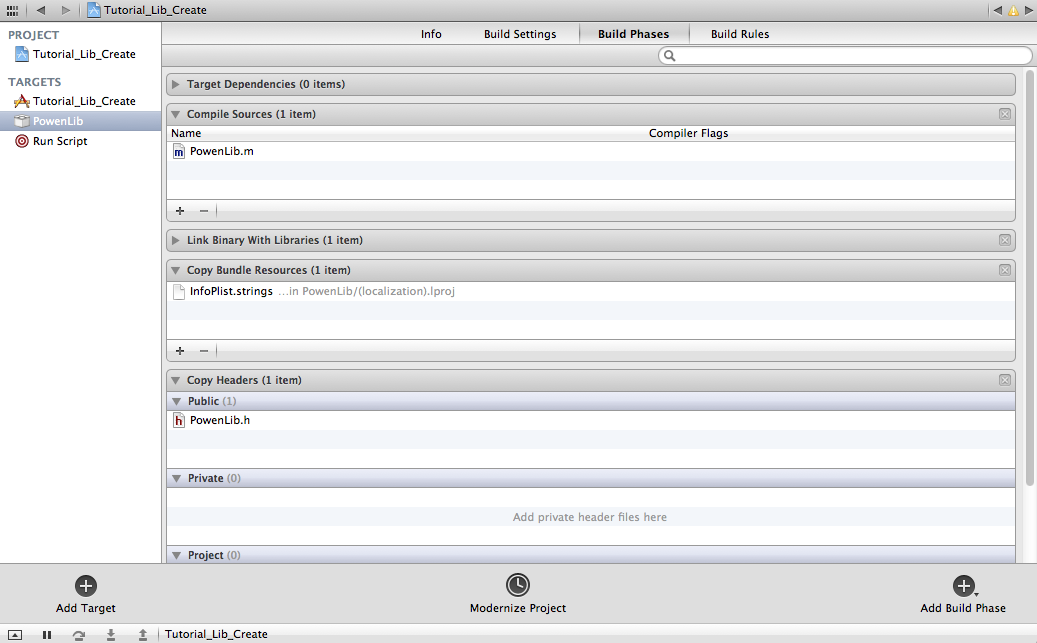This screenshot has width=1037, height=643.
Task: Delete the Copy Bundle Resources phase
Action: (x=1005, y=270)
